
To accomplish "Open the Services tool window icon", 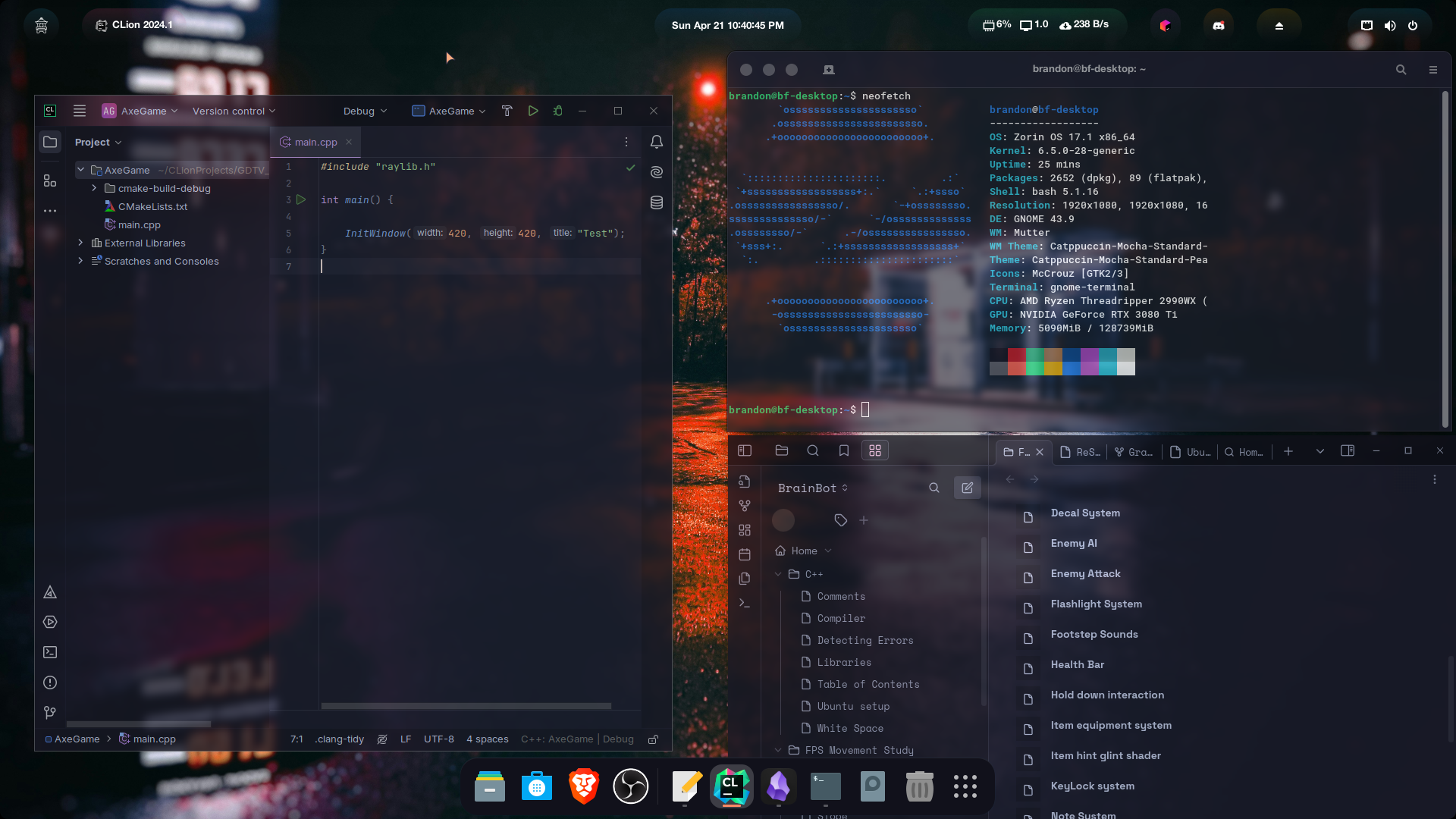I will pos(50,622).
